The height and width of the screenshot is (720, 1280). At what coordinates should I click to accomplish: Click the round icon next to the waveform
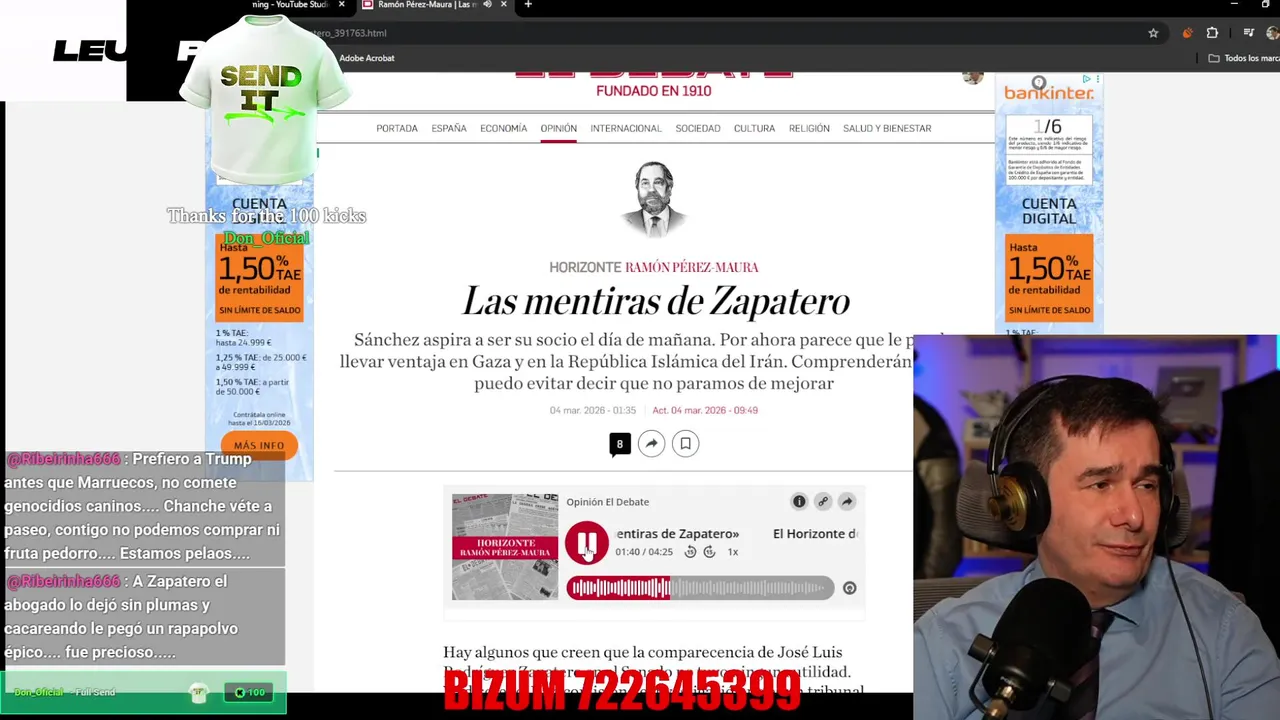tap(849, 588)
